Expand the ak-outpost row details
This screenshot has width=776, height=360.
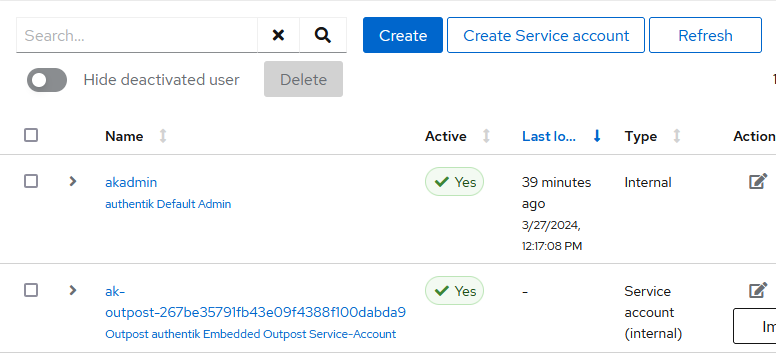73,290
